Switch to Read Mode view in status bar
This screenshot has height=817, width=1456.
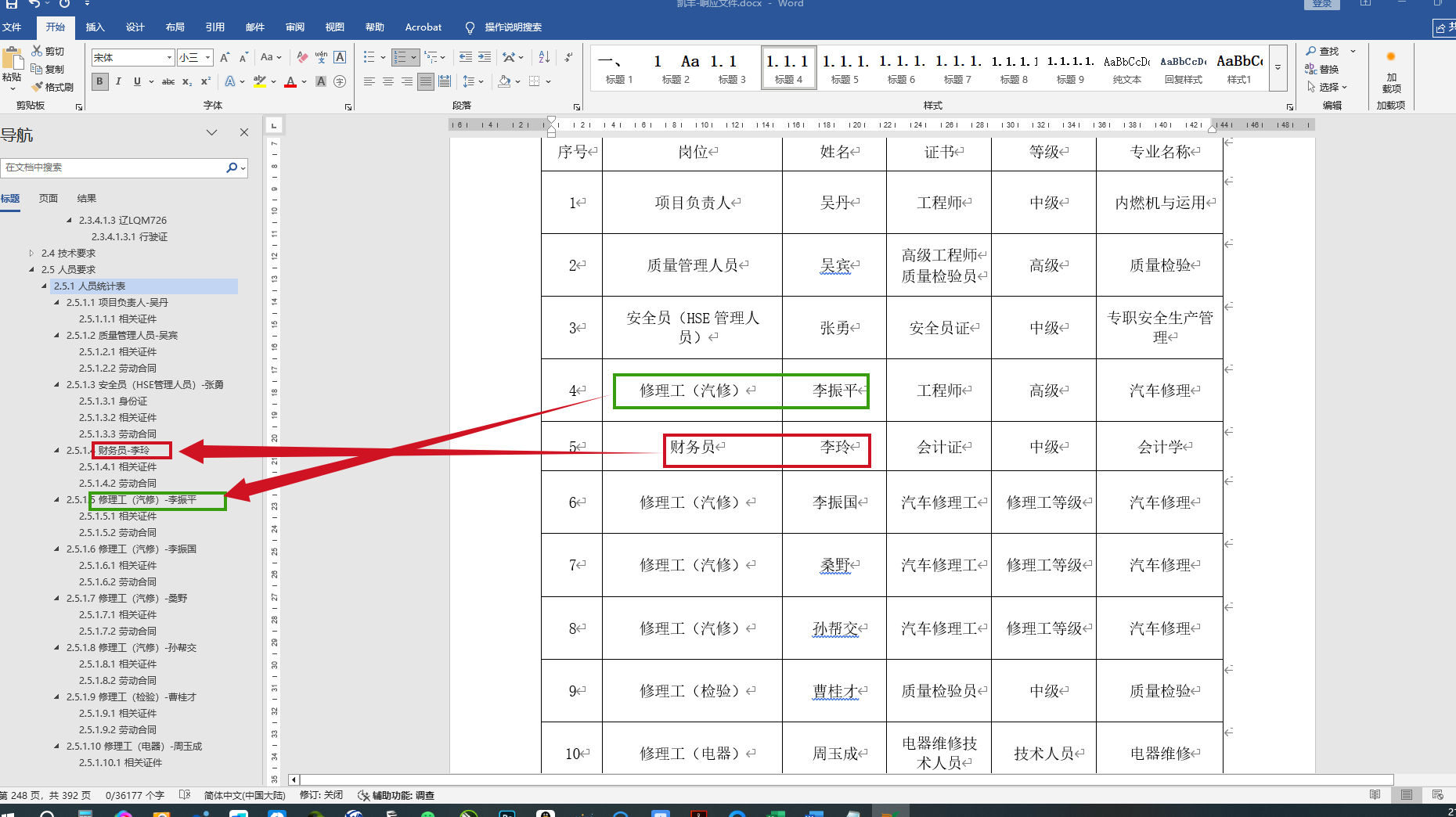coord(1375,795)
